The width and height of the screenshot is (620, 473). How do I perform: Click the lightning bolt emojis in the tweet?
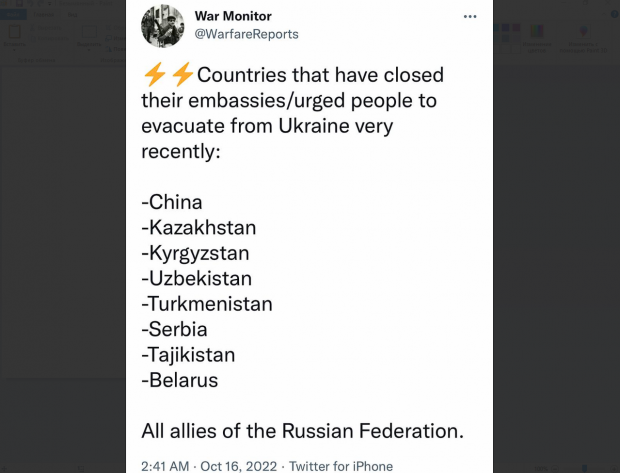point(168,75)
